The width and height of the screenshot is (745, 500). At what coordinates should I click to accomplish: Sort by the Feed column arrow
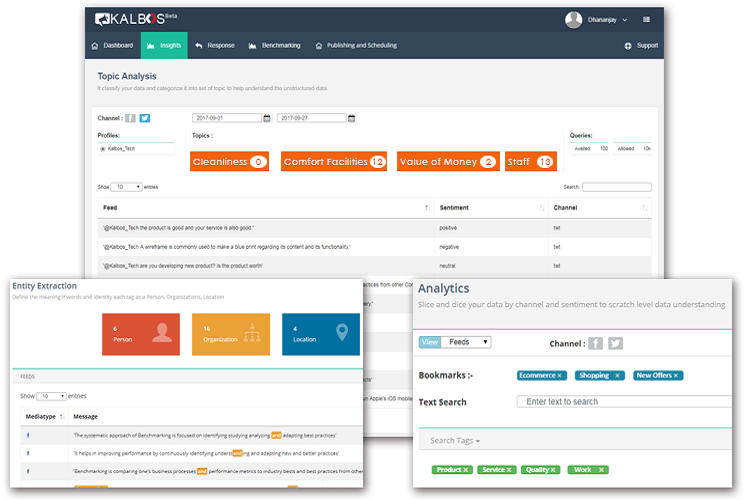pos(427,208)
